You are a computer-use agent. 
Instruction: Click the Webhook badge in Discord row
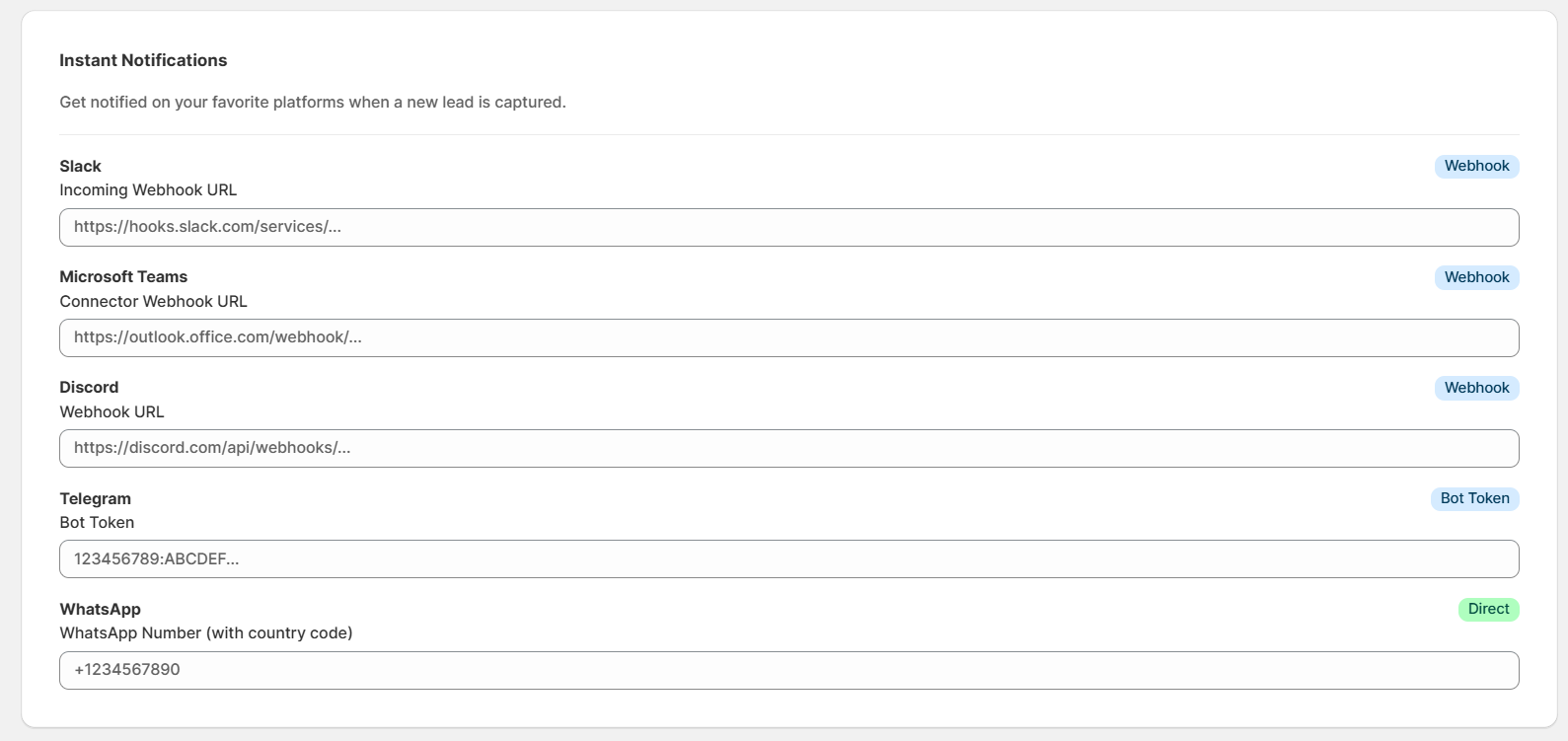[x=1476, y=388]
